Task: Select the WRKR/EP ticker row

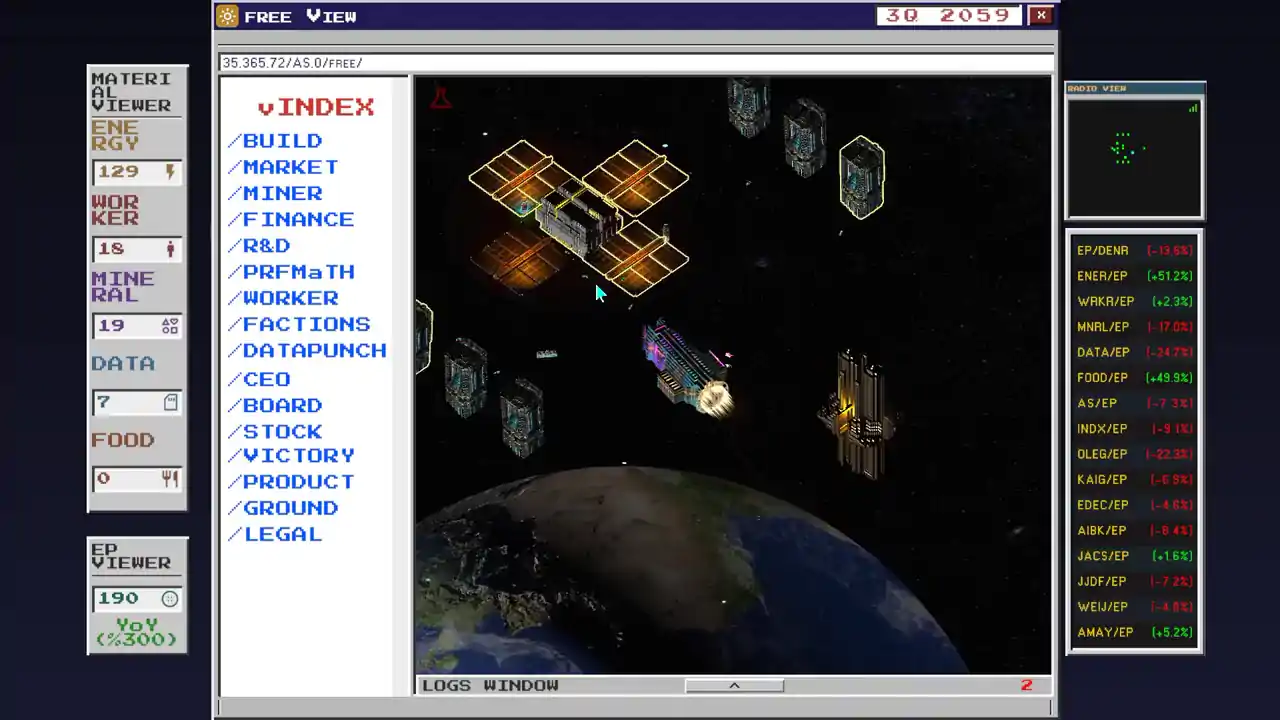Action: pos(1135,301)
